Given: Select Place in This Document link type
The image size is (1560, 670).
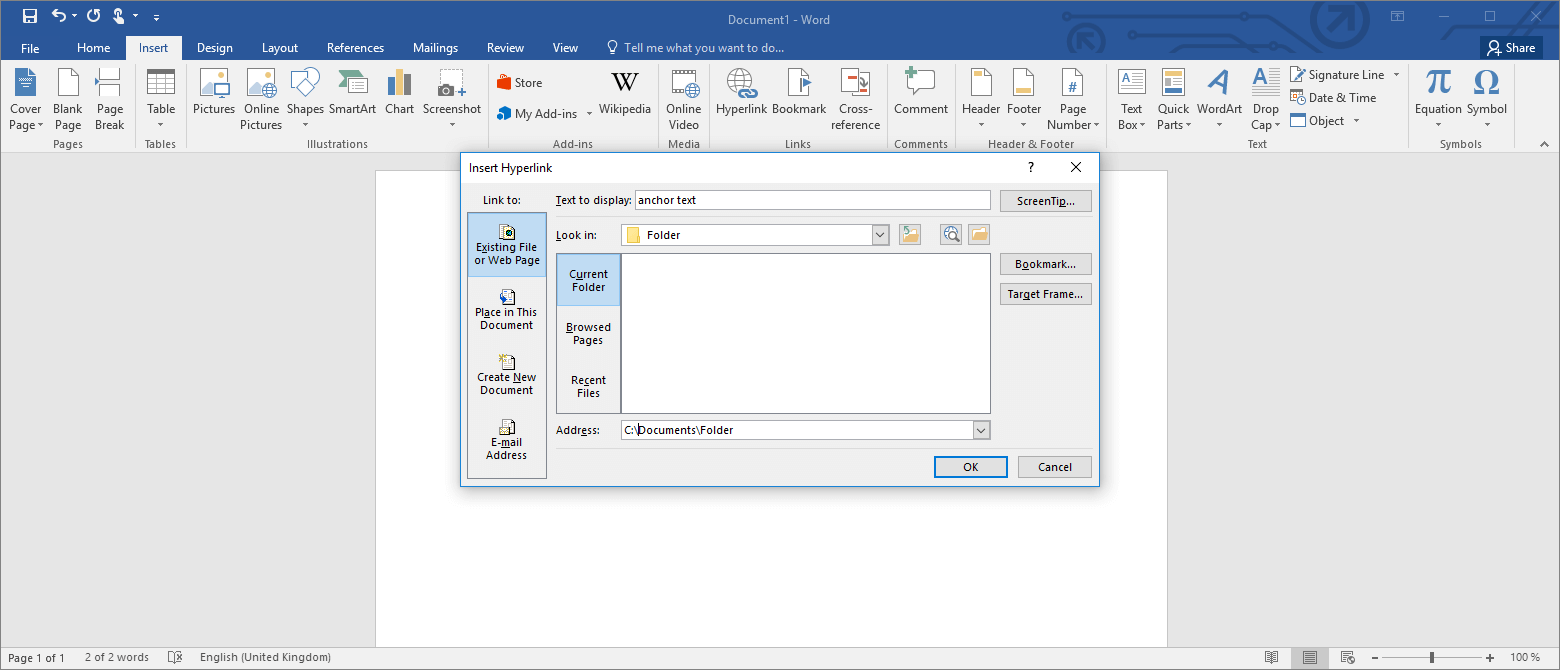Looking at the screenshot, I should (506, 308).
